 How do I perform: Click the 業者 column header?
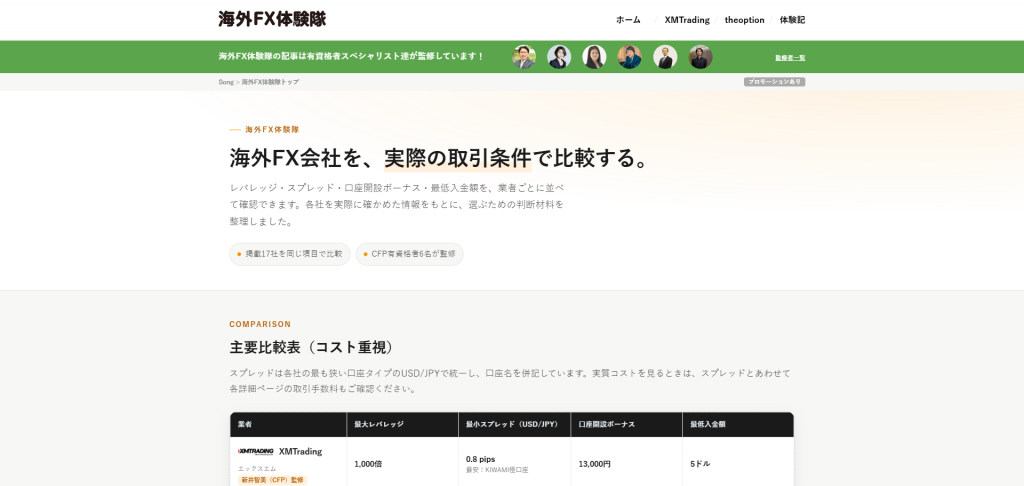pos(289,424)
